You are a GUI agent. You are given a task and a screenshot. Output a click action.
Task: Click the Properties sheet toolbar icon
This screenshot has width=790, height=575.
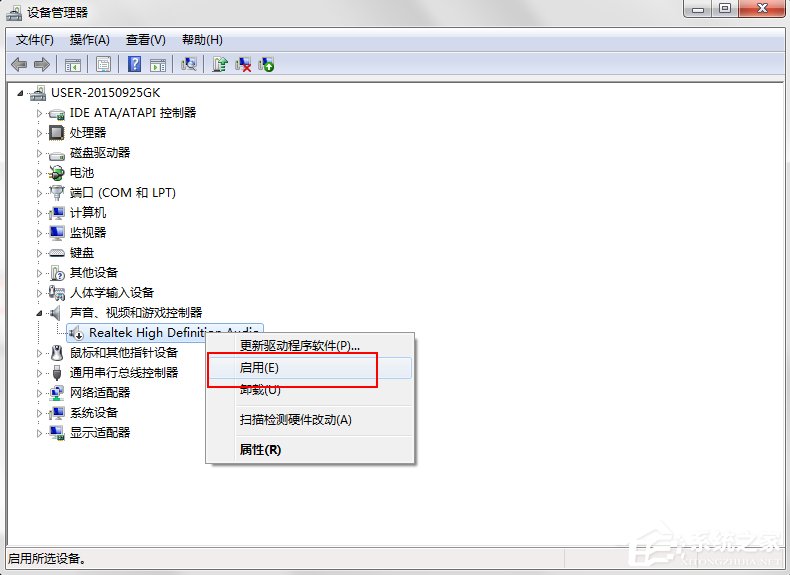point(102,64)
